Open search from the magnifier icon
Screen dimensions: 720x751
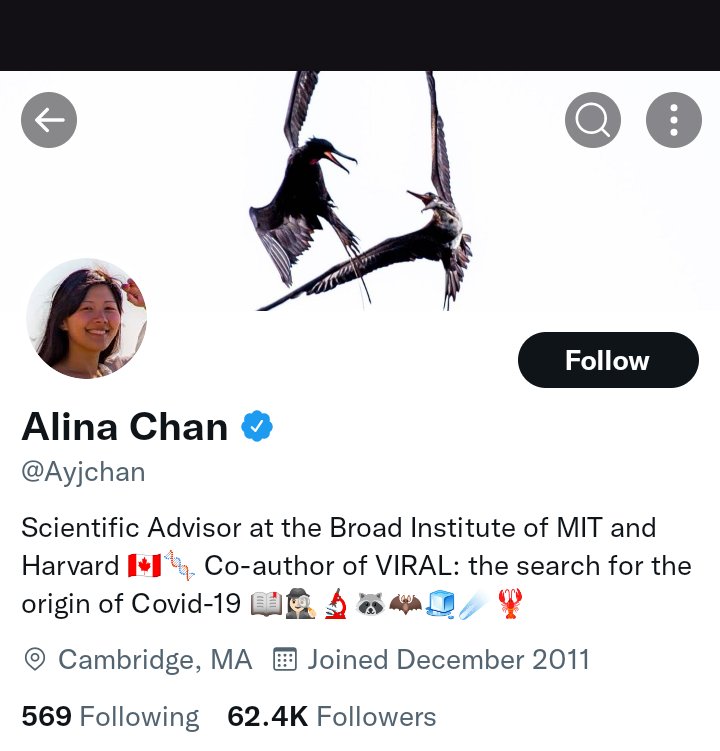(592, 121)
